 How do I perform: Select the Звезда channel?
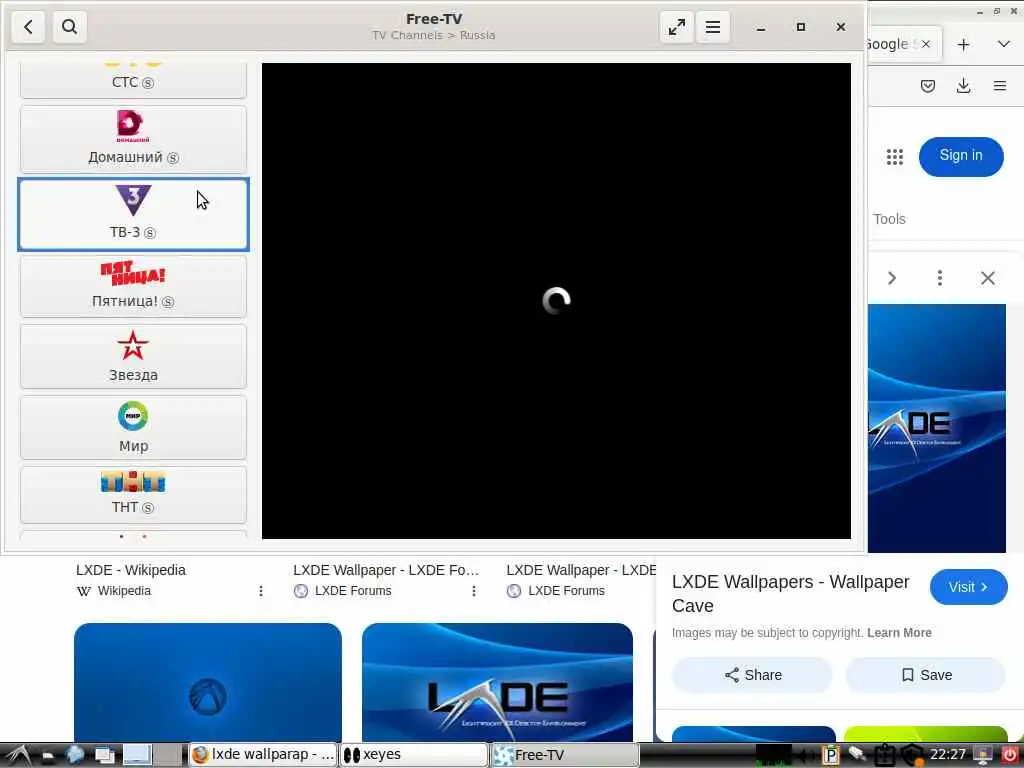tap(133, 357)
